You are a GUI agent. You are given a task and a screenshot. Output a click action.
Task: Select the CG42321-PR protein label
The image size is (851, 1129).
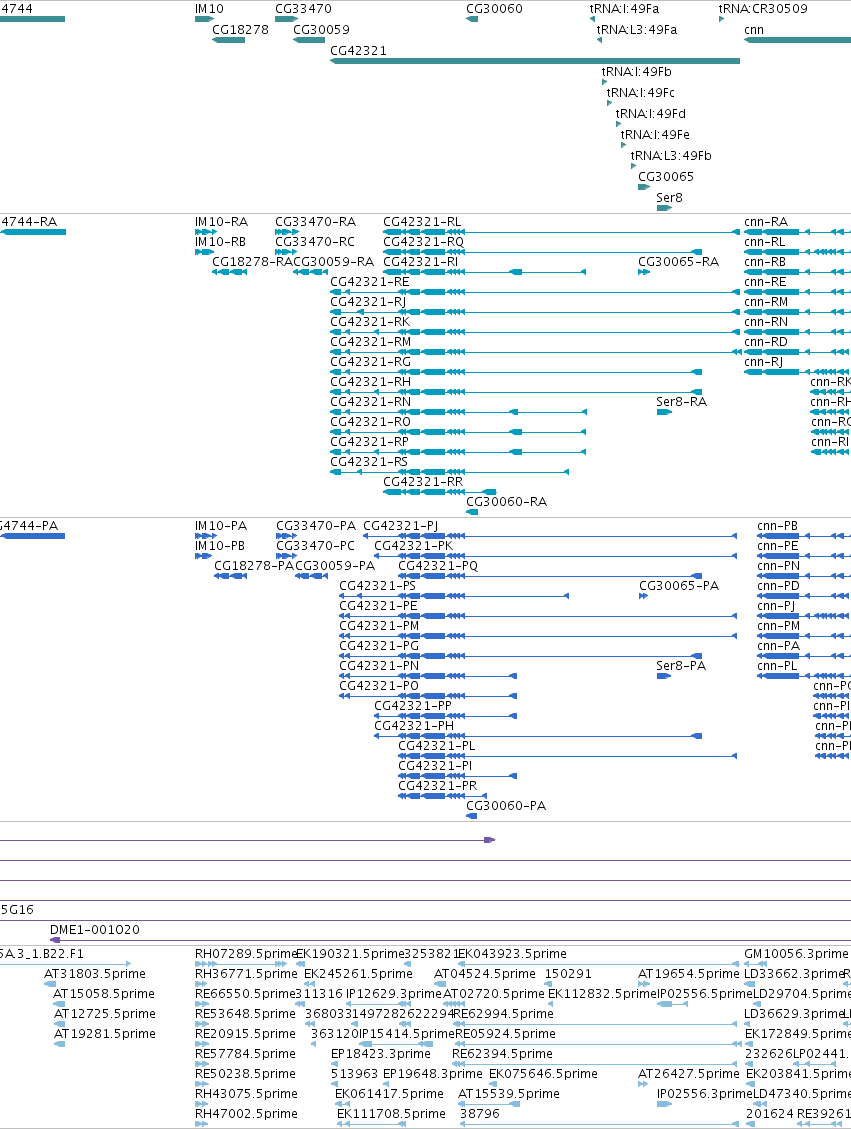pyautogui.click(x=438, y=786)
